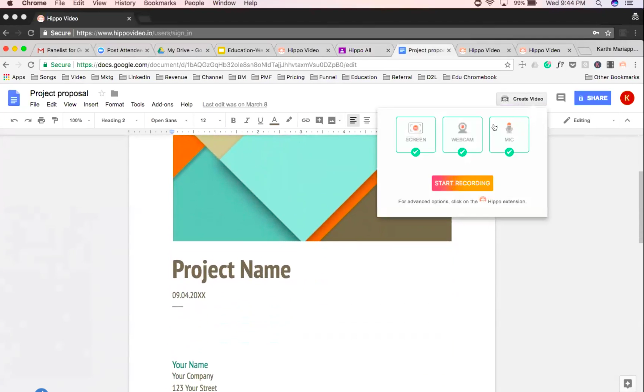Click the Pocket extension icon

[573, 65]
